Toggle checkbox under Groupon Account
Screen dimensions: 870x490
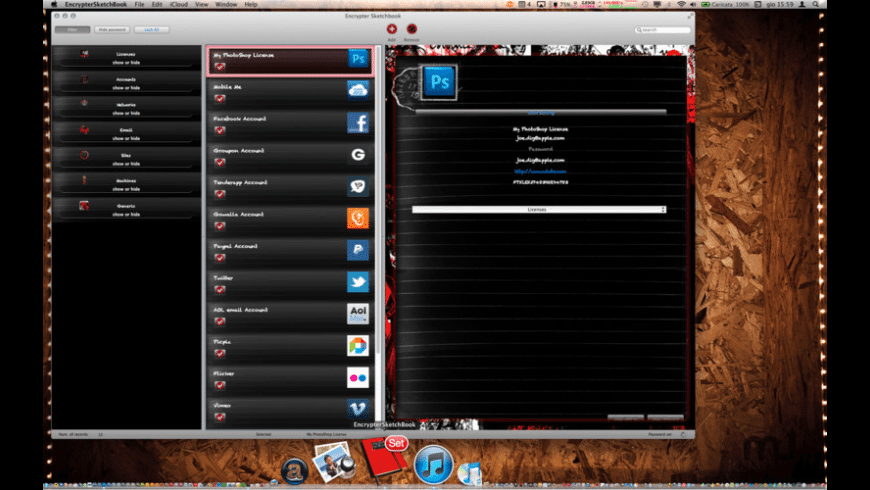[x=220, y=162]
